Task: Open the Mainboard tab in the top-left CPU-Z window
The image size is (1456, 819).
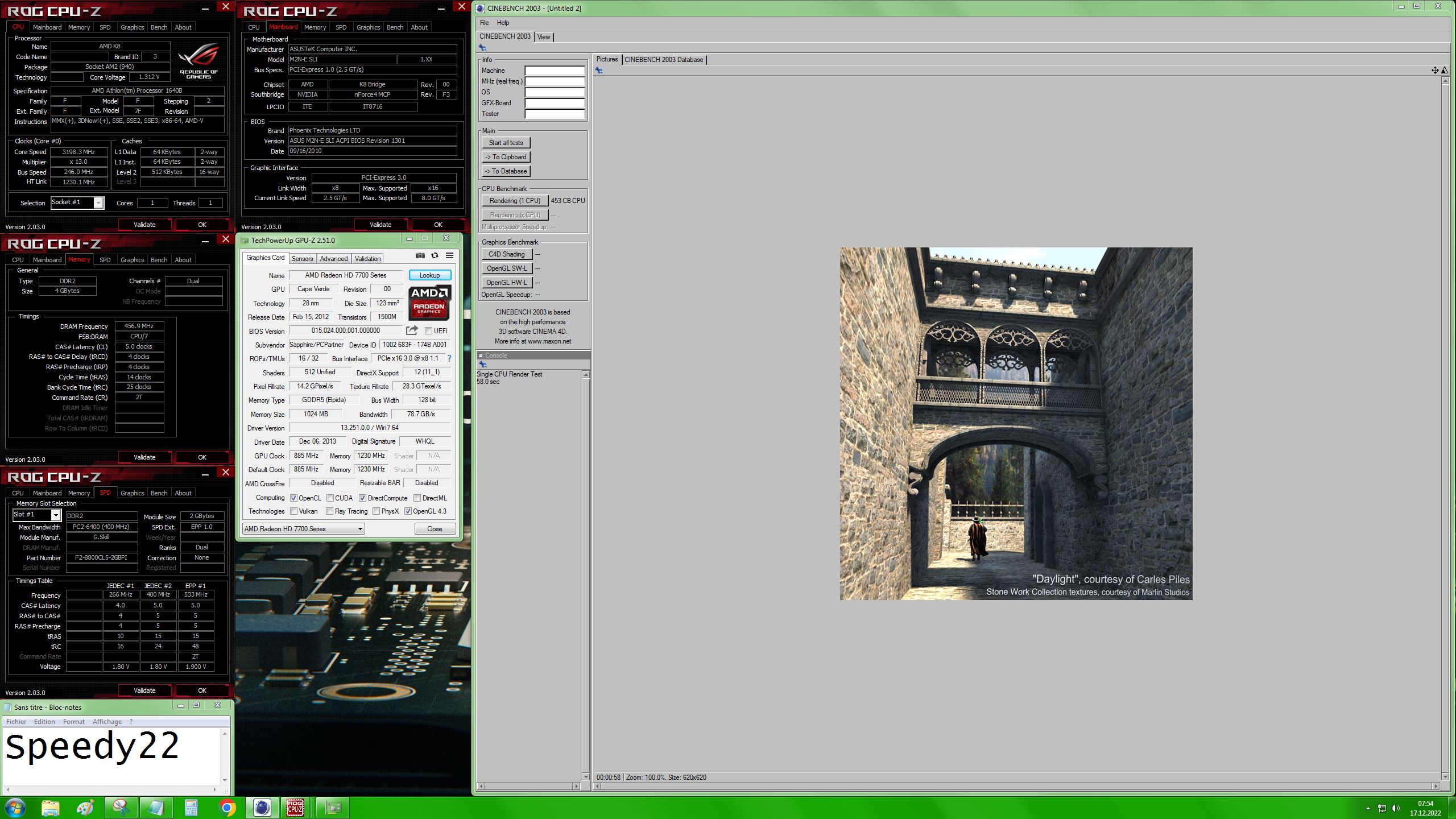Action: [47, 27]
